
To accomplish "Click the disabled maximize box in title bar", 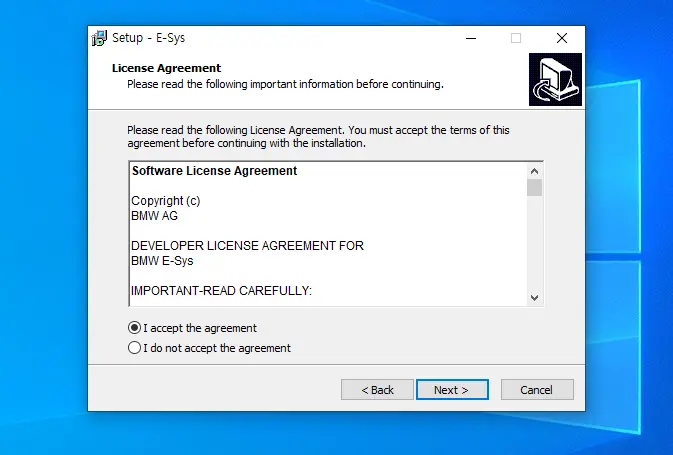I will pos(516,38).
